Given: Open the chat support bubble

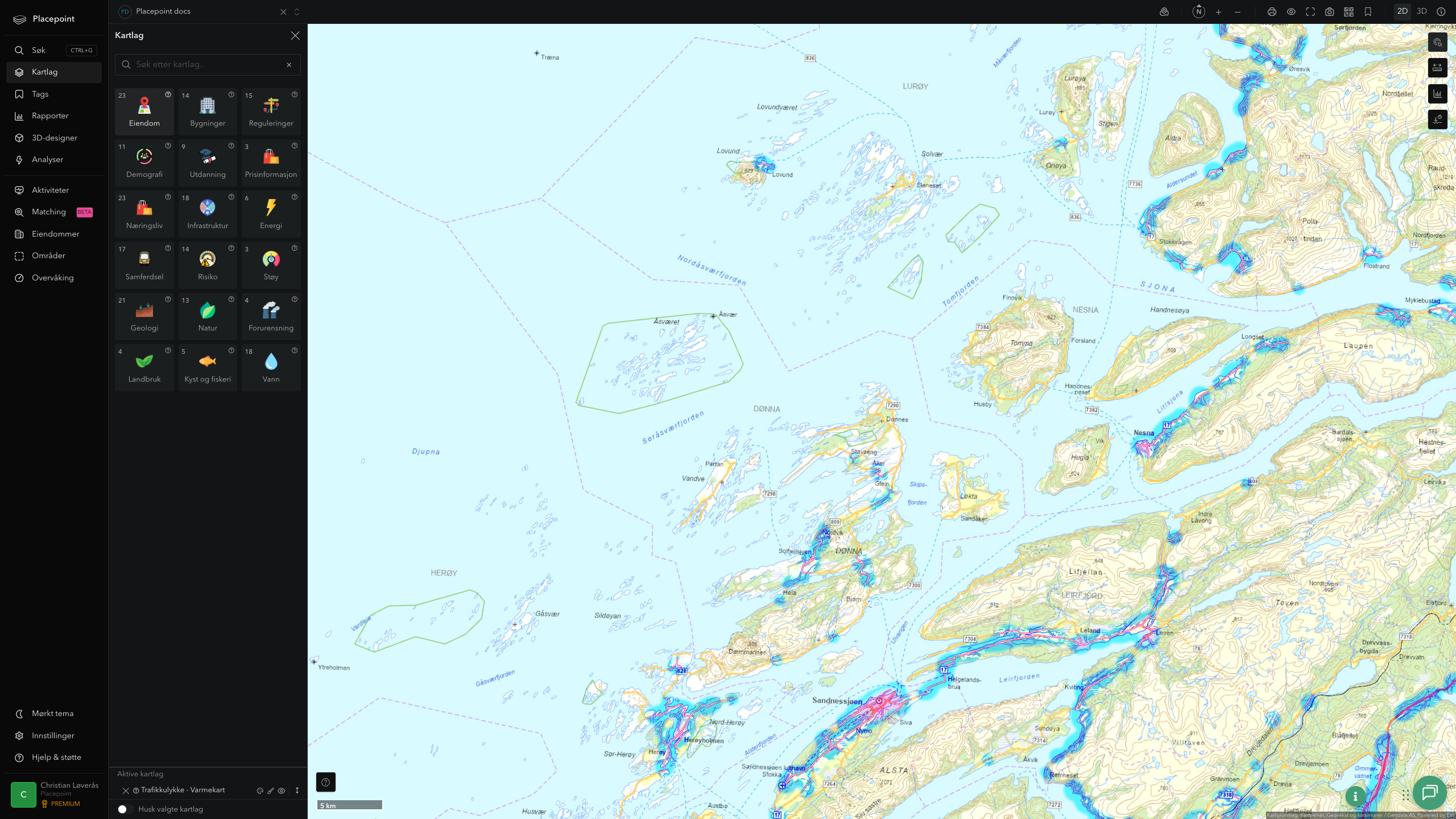Looking at the screenshot, I should (x=1429, y=792).
